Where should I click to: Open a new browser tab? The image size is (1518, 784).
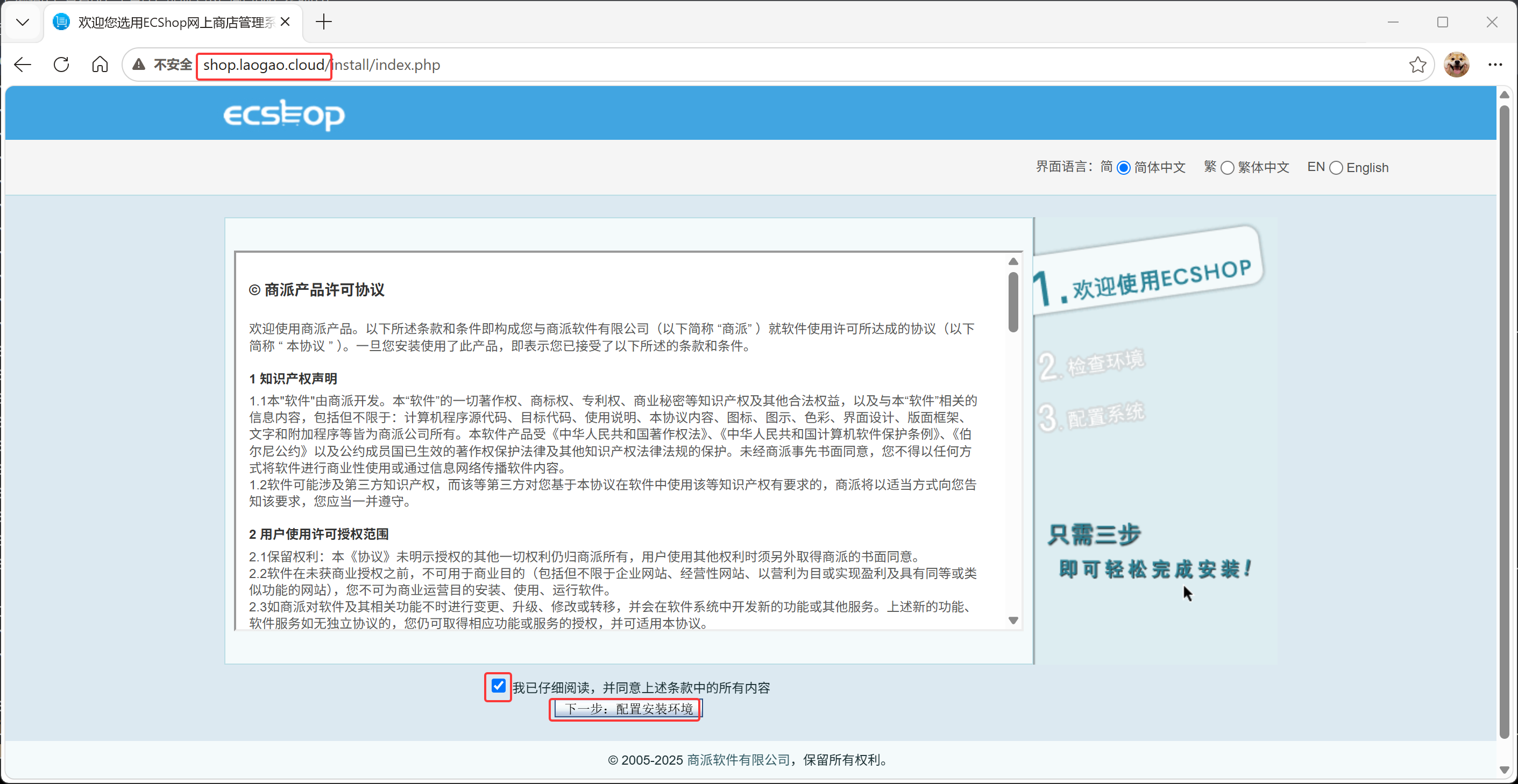pyautogui.click(x=323, y=23)
